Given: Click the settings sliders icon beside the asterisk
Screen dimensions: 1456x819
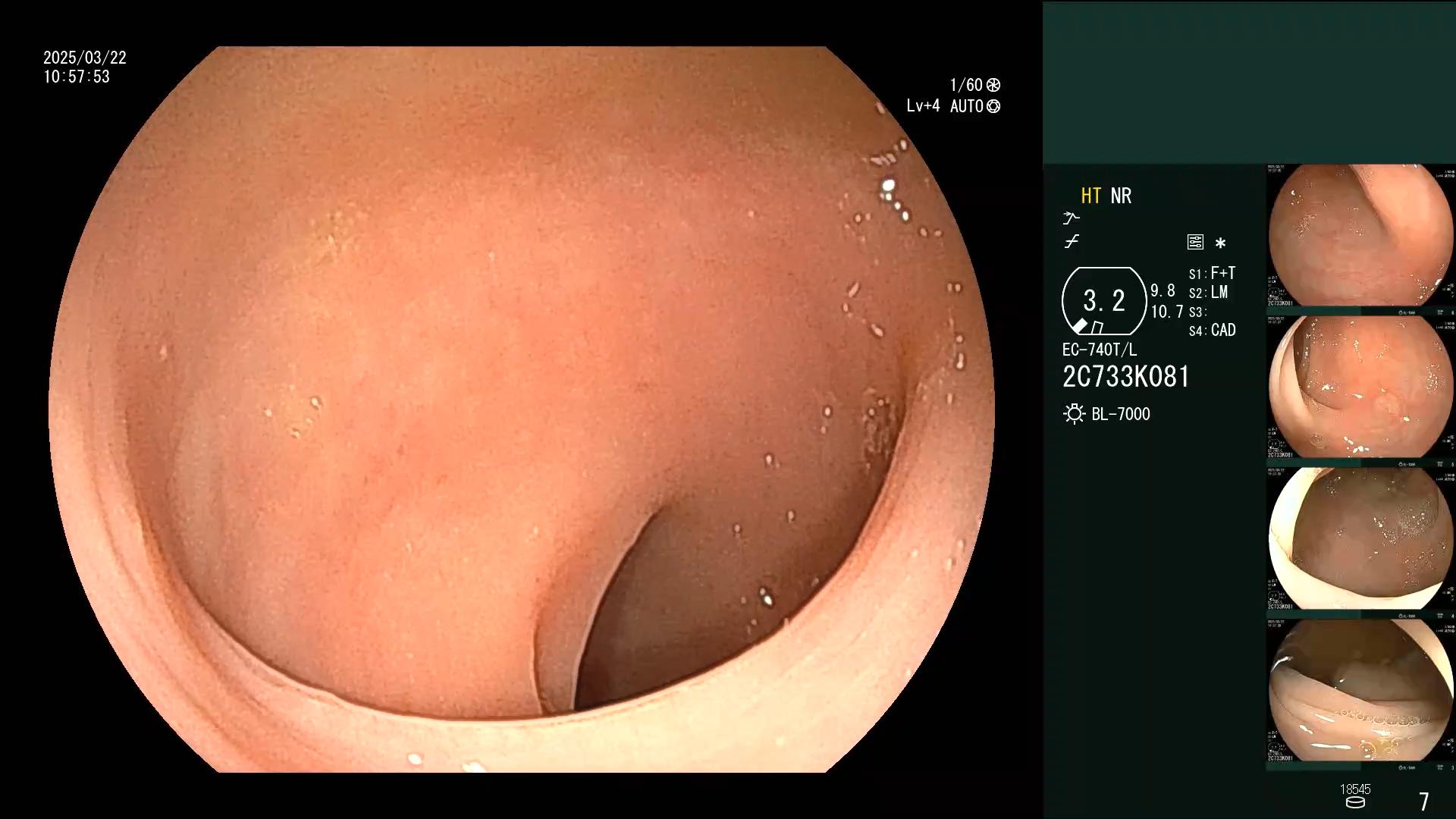Looking at the screenshot, I should 1195,242.
